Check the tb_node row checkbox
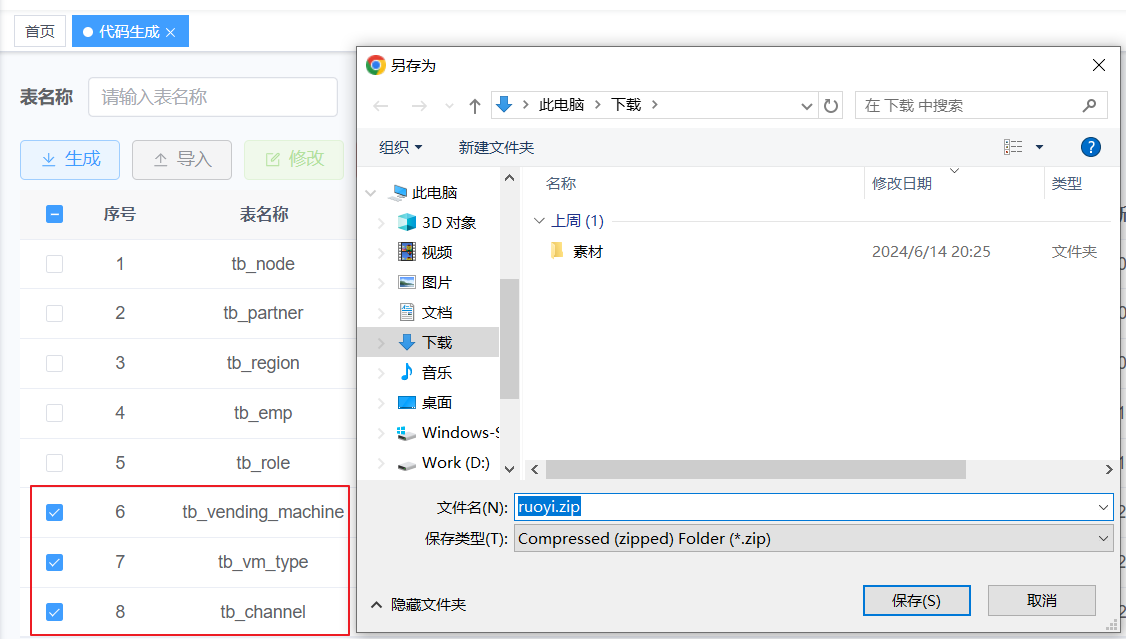 pyautogui.click(x=55, y=264)
